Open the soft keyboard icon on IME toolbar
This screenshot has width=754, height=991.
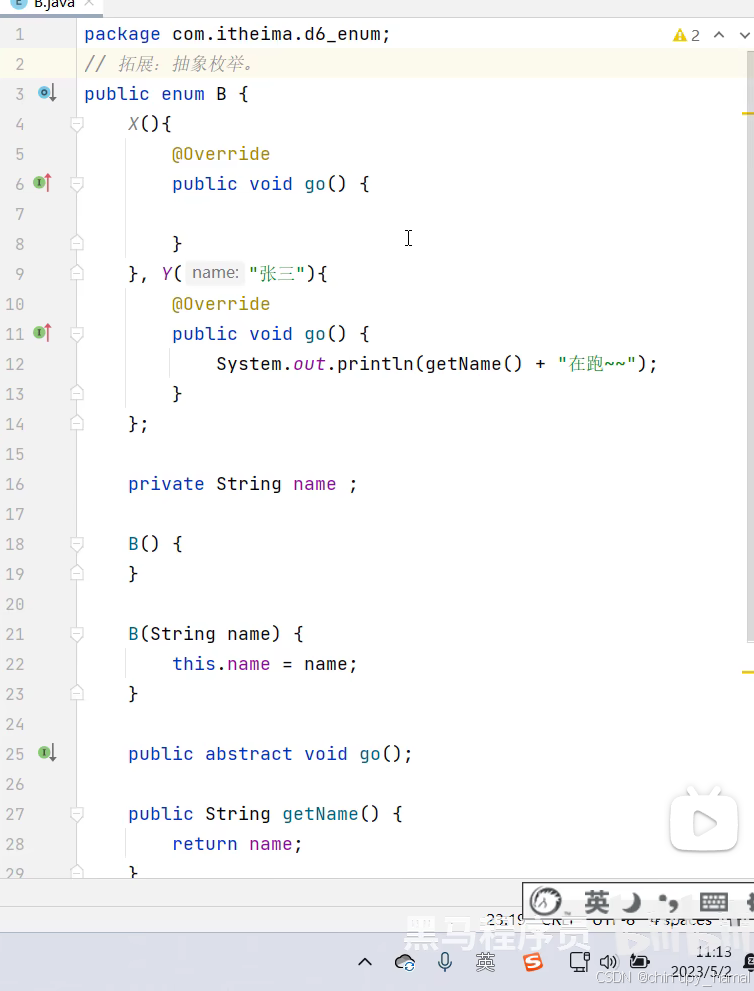click(714, 901)
